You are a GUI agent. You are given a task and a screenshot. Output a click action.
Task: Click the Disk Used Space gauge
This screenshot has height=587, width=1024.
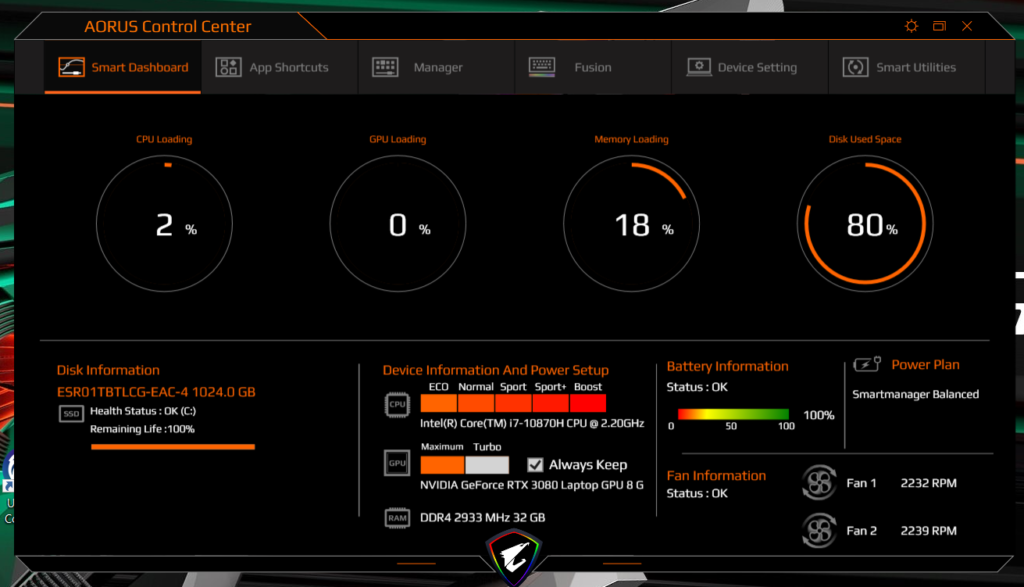coord(865,223)
